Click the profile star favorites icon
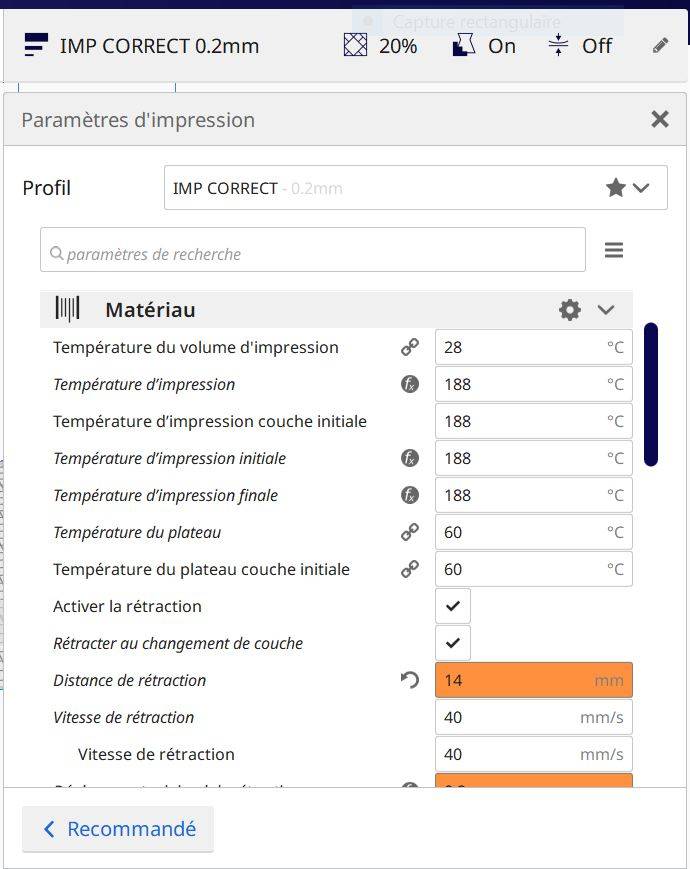Viewport: 690px width, 869px height. tap(616, 188)
